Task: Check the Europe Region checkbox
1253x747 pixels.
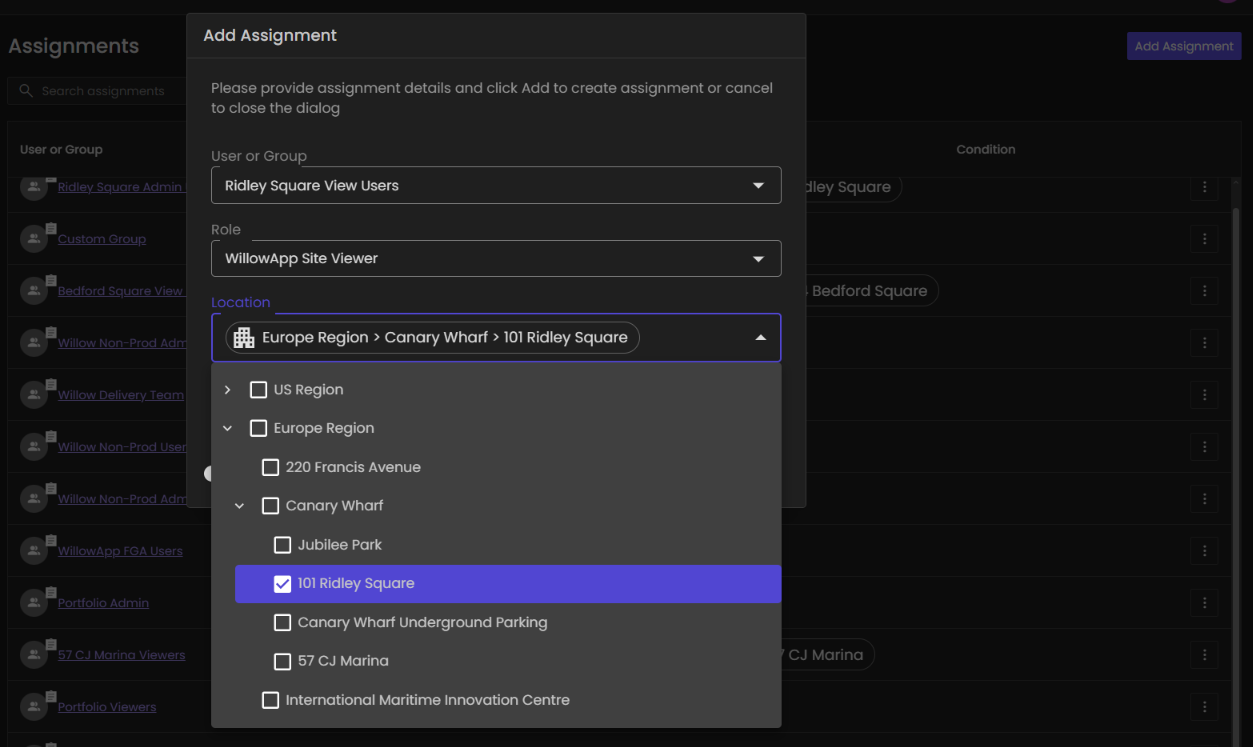Action: pos(258,428)
